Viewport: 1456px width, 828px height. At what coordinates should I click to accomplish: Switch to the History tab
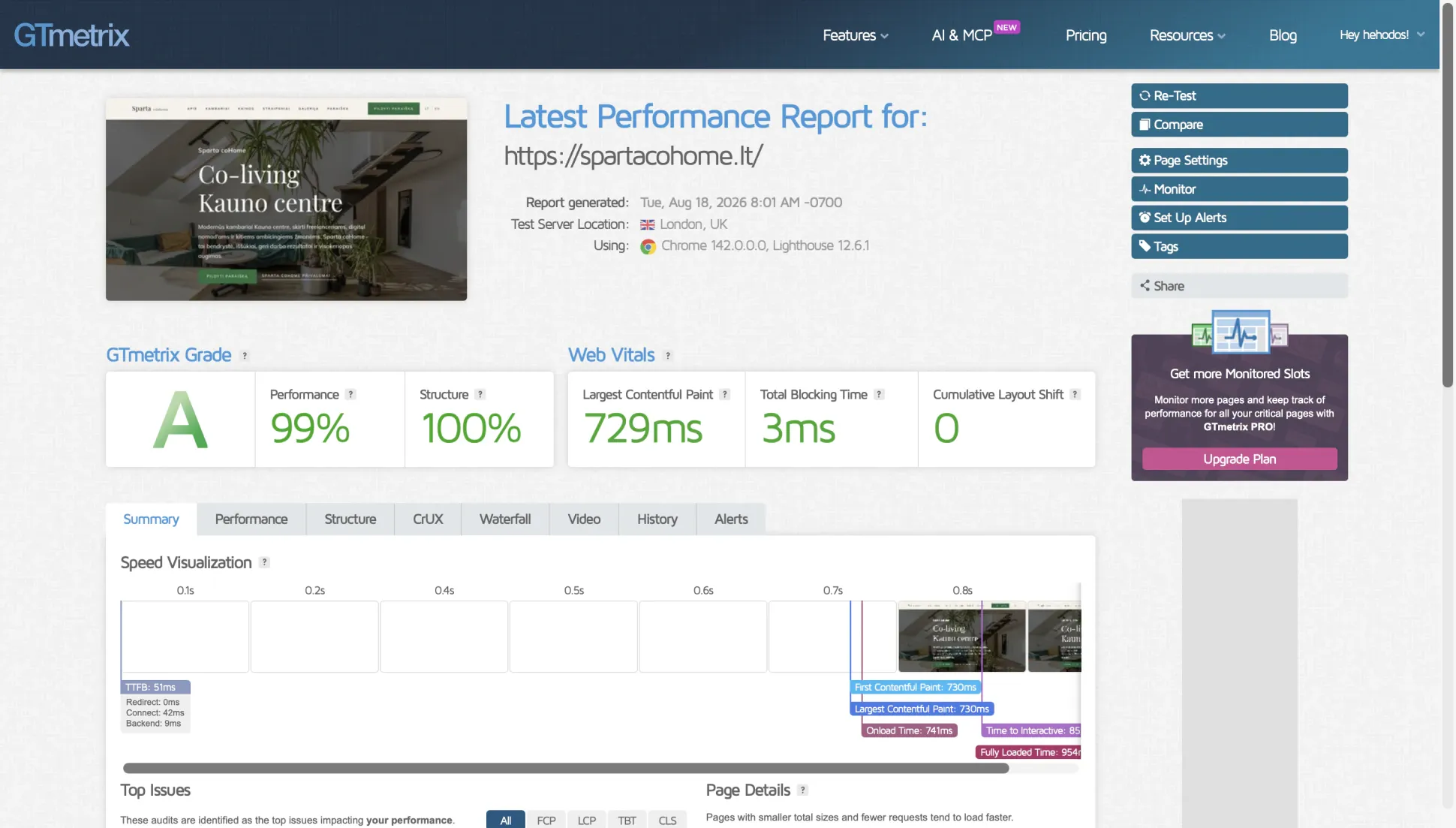tap(657, 519)
